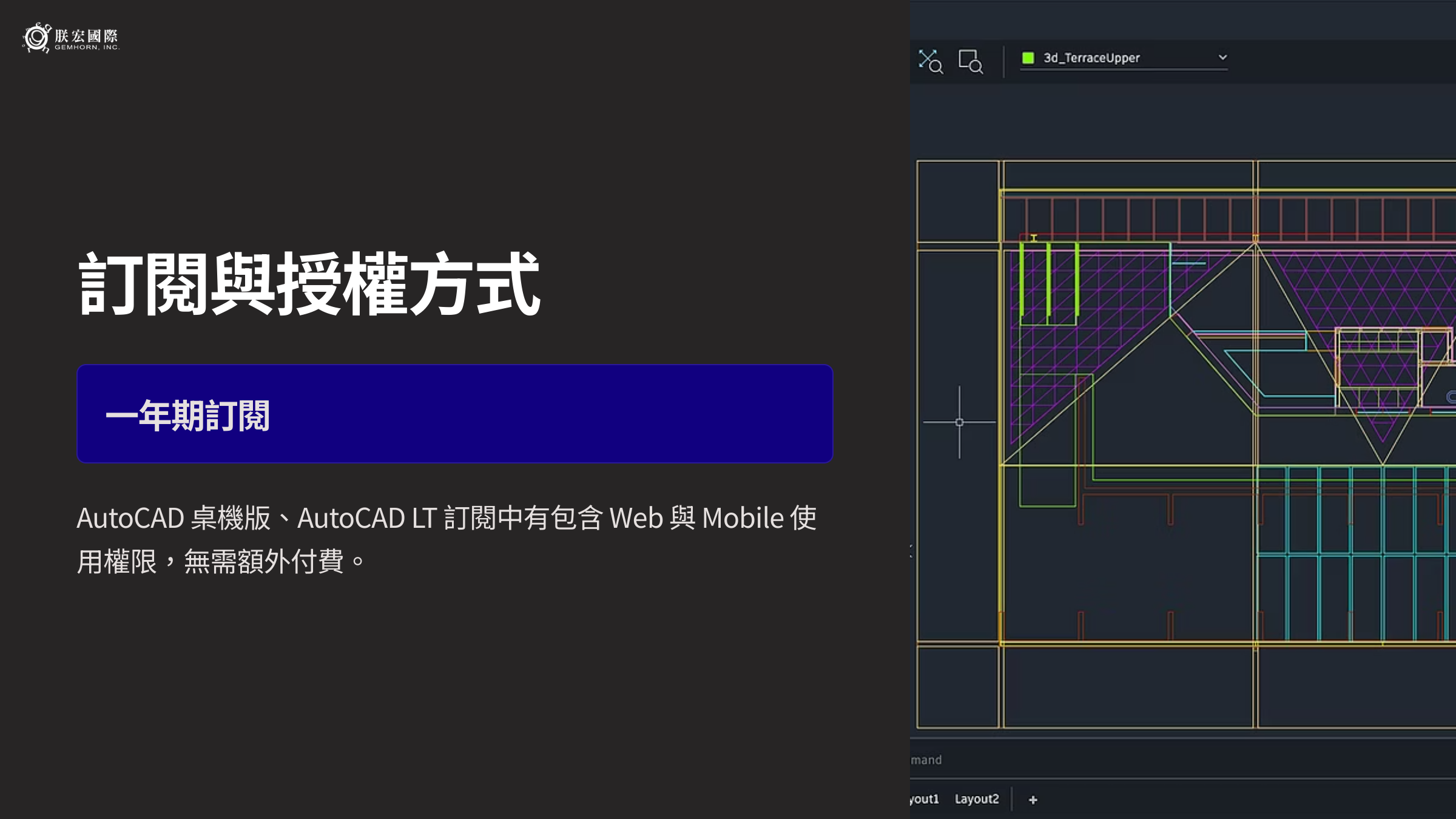
Task: Click the 訂閱與授權方式 heading
Action: pyautogui.click(x=309, y=284)
